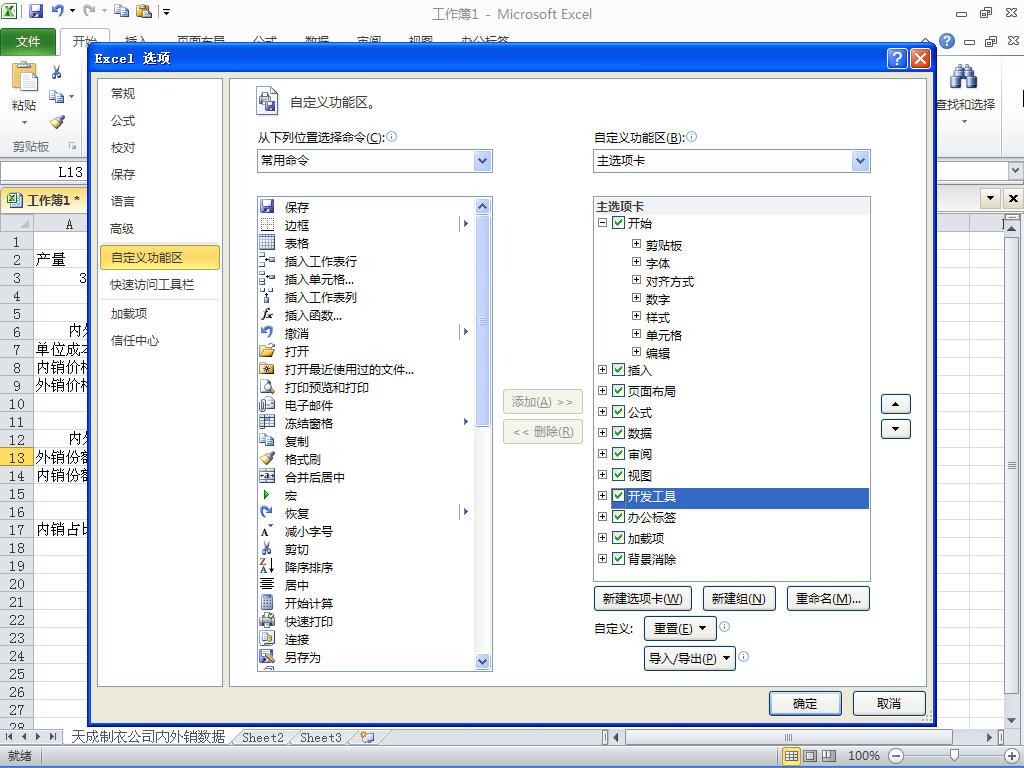Expand the 剪贴板 group node

point(636,244)
